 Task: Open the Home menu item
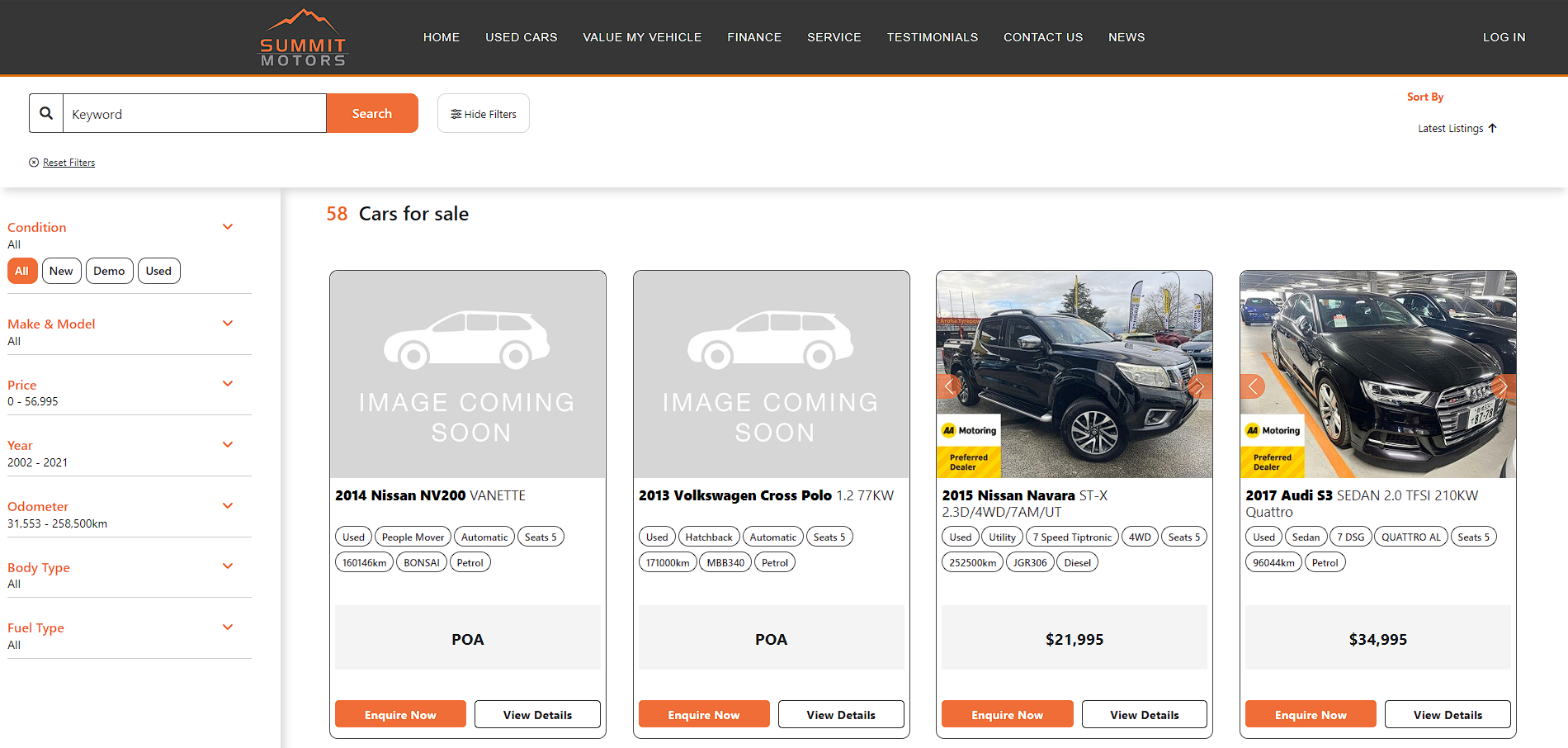click(442, 37)
